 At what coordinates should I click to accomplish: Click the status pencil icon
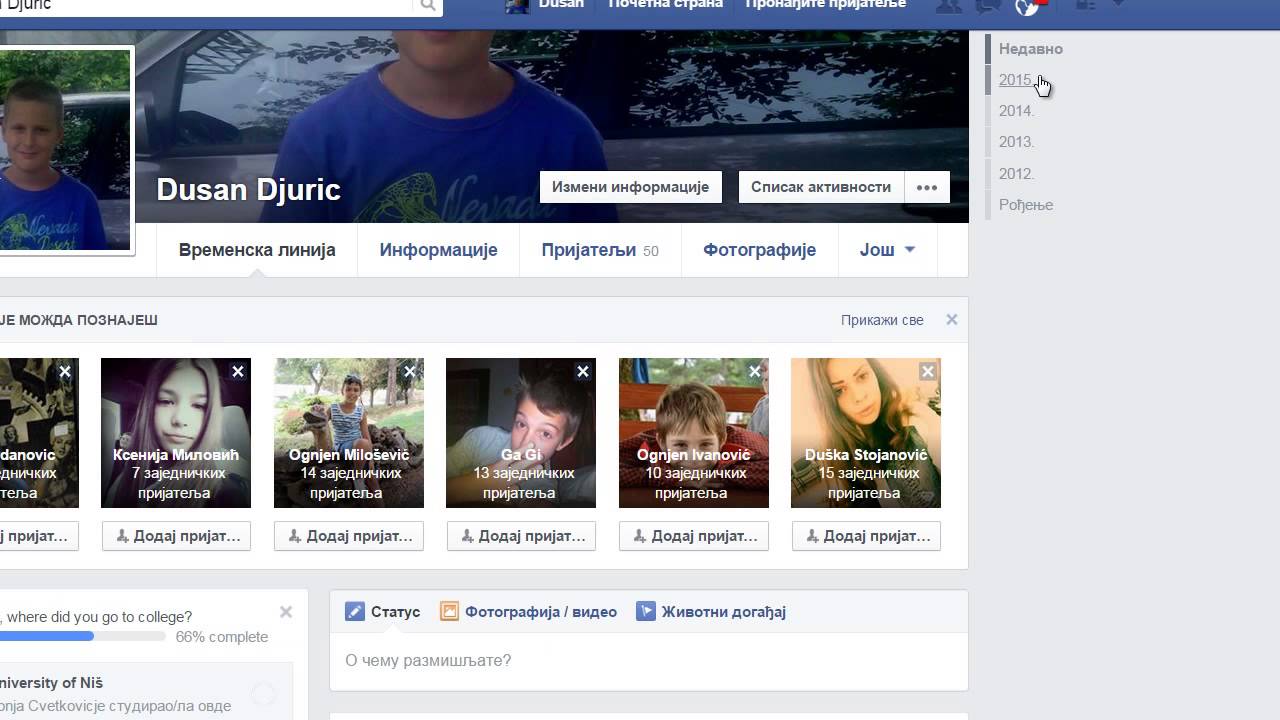(x=355, y=612)
